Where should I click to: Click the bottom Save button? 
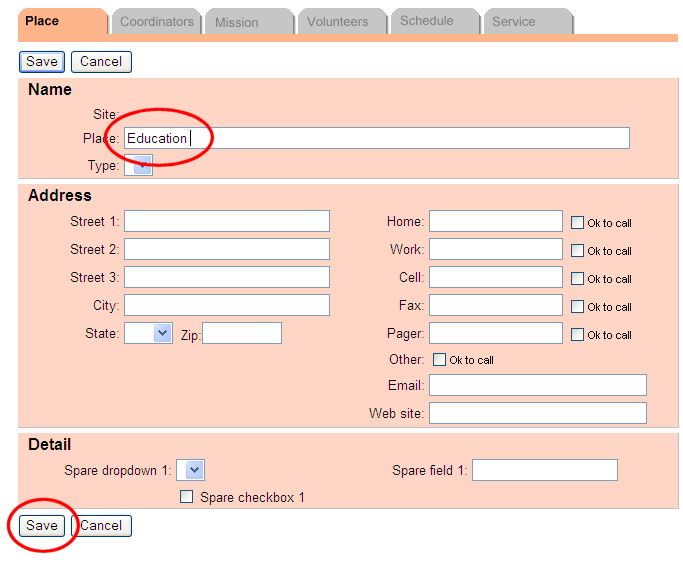coord(42,525)
